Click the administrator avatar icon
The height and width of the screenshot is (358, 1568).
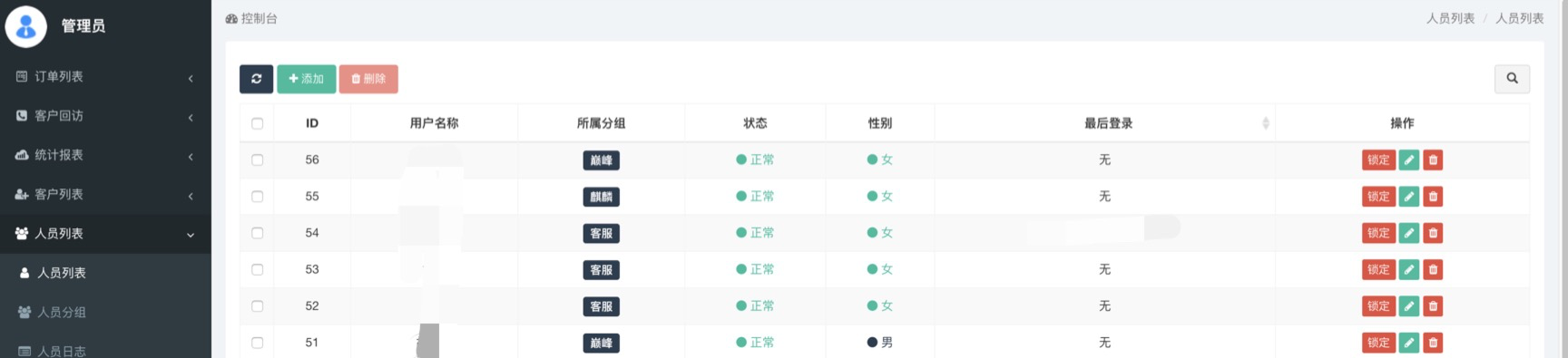(x=26, y=26)
